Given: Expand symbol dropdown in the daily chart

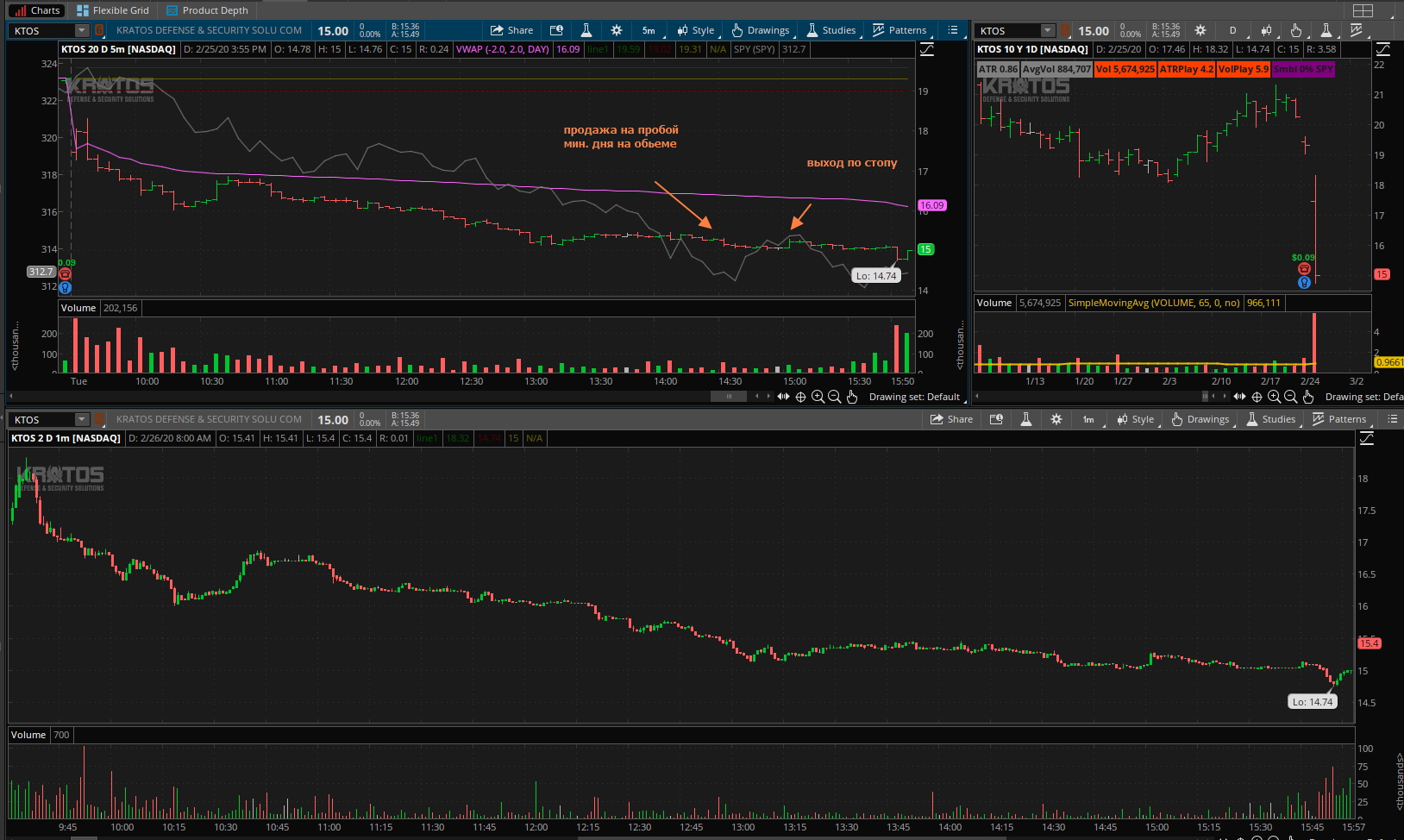Looking at the screenshot, I should tap(1048, 30).
